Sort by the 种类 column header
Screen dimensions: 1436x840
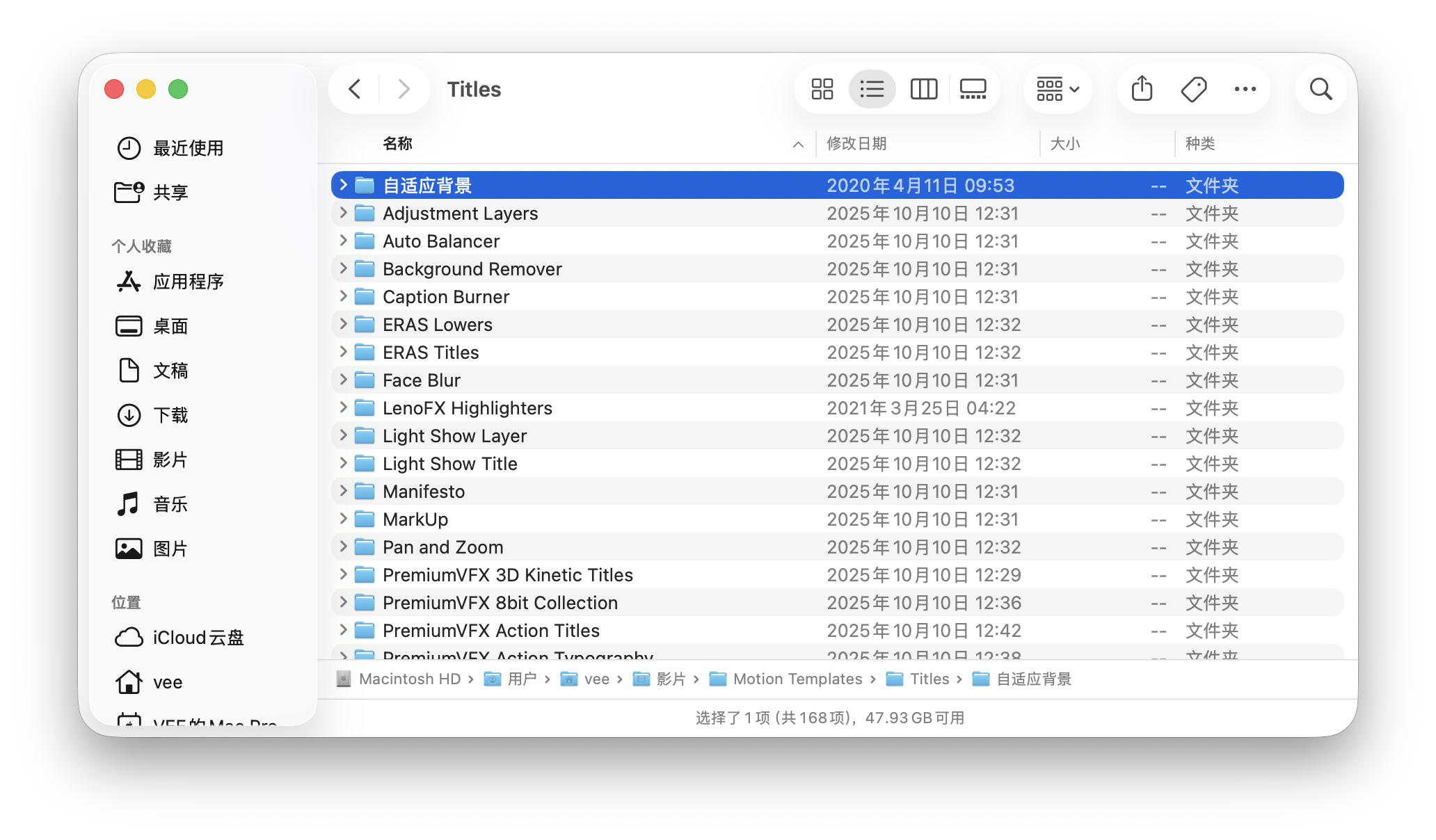(x=1200, y=143)
